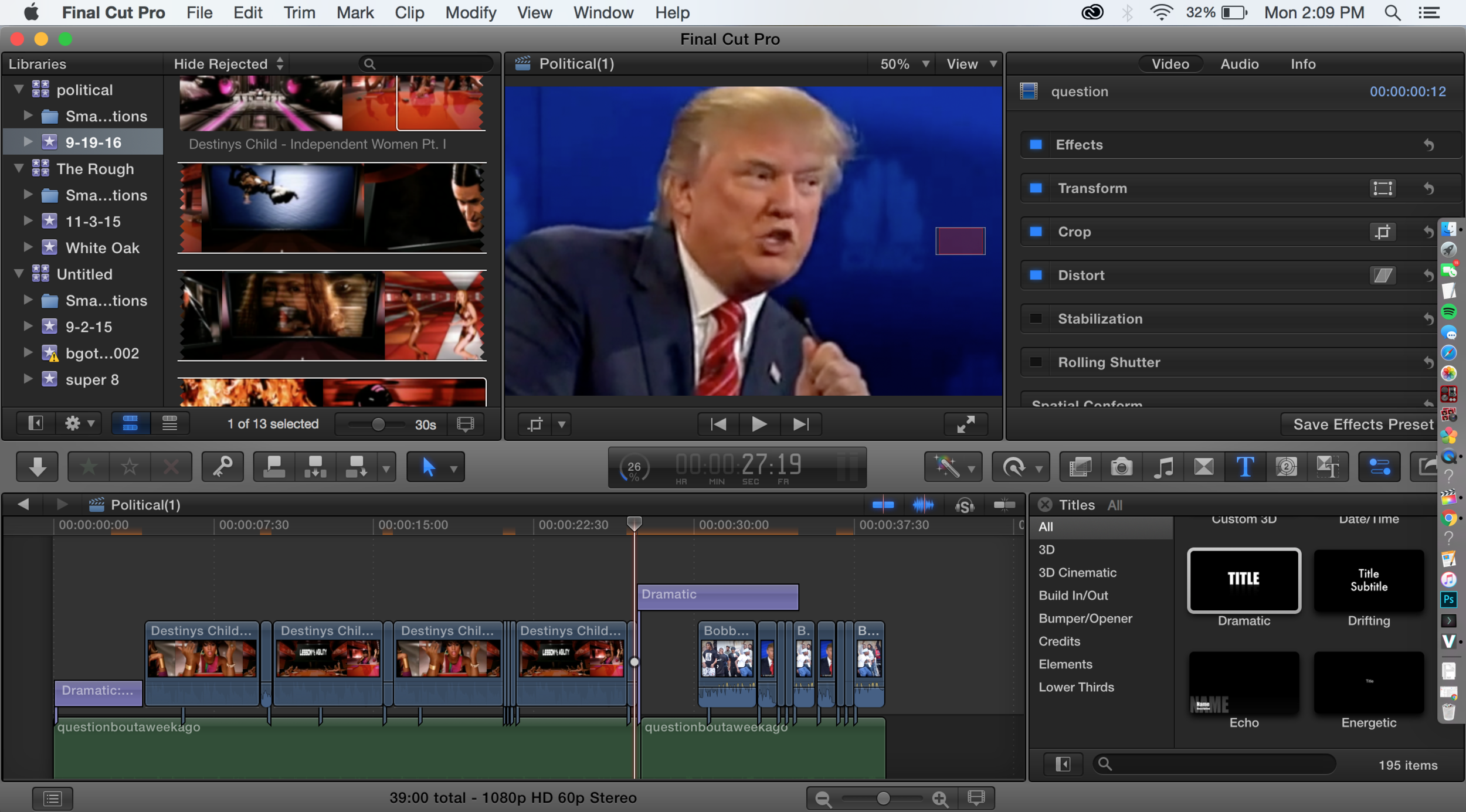The image size is (1466, 812).
Task: Open the Clip menu
Action: pos(409,13)
